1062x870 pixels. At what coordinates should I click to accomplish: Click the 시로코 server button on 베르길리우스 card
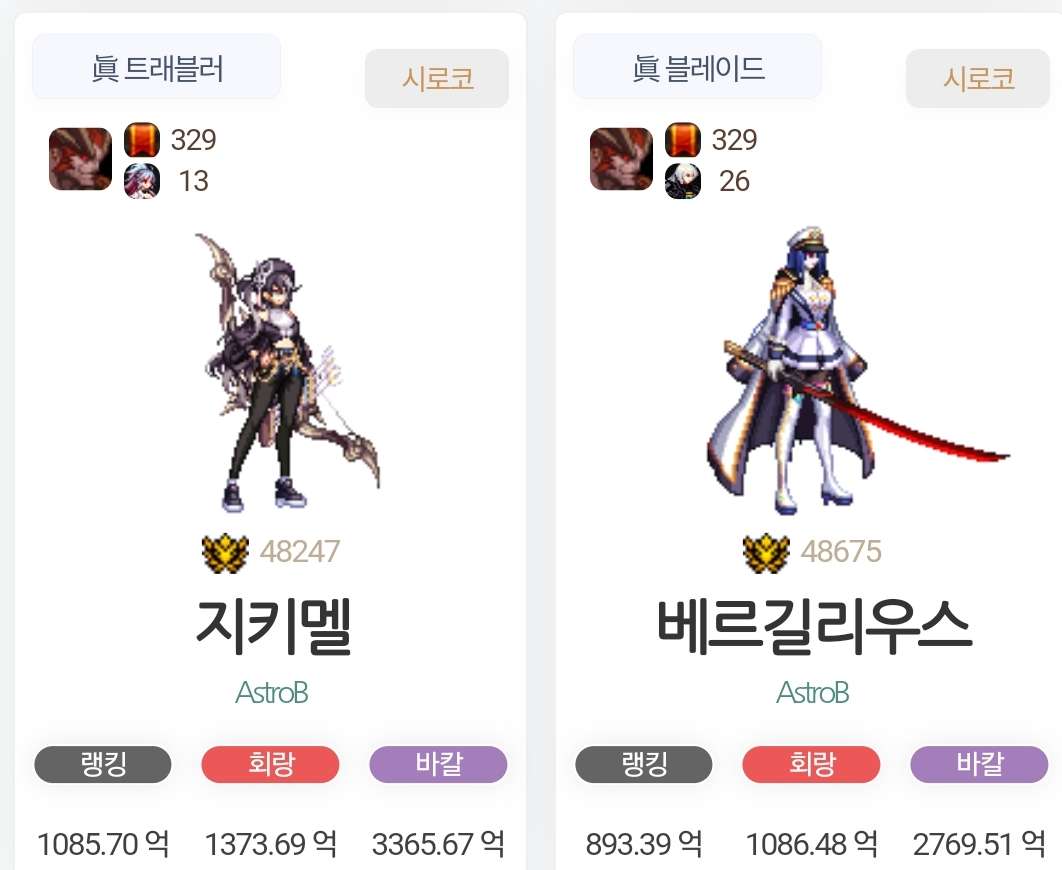[978, 79]
